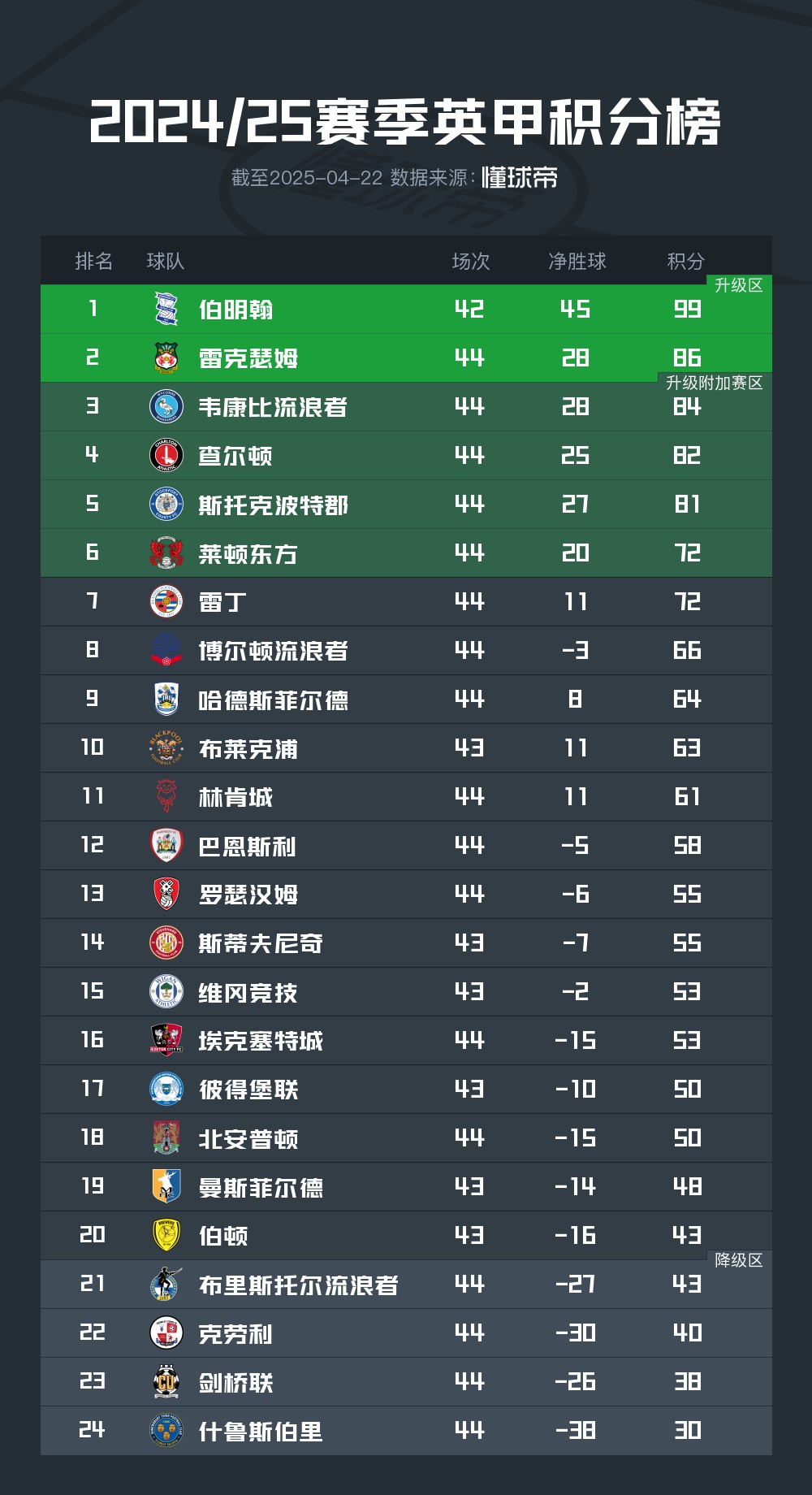Click the 积分 column header

click(686, 261)
